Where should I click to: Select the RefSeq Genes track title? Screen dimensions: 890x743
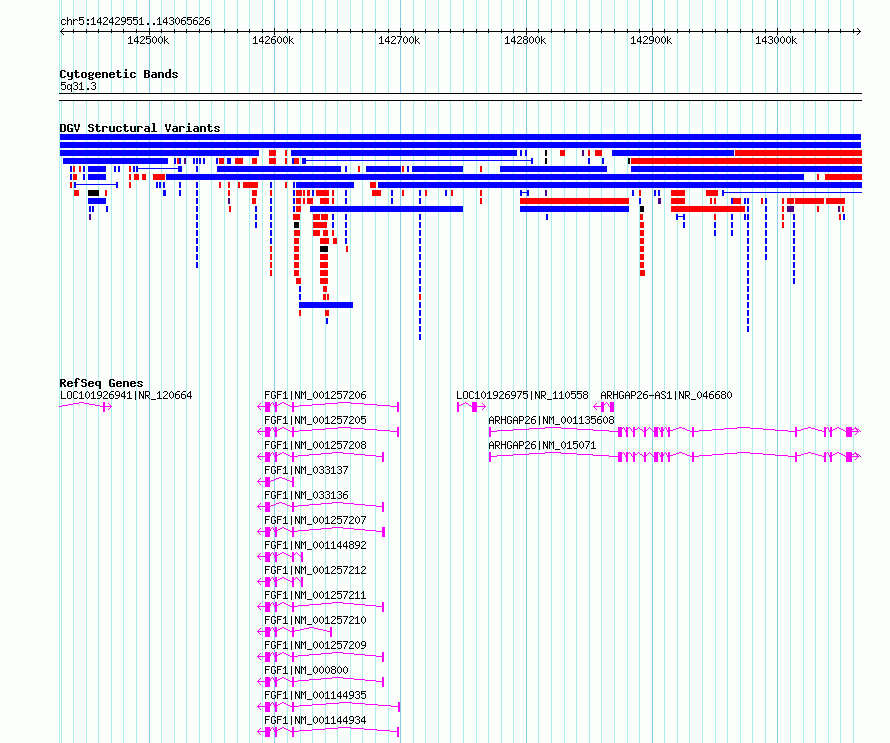click(101, 383)
